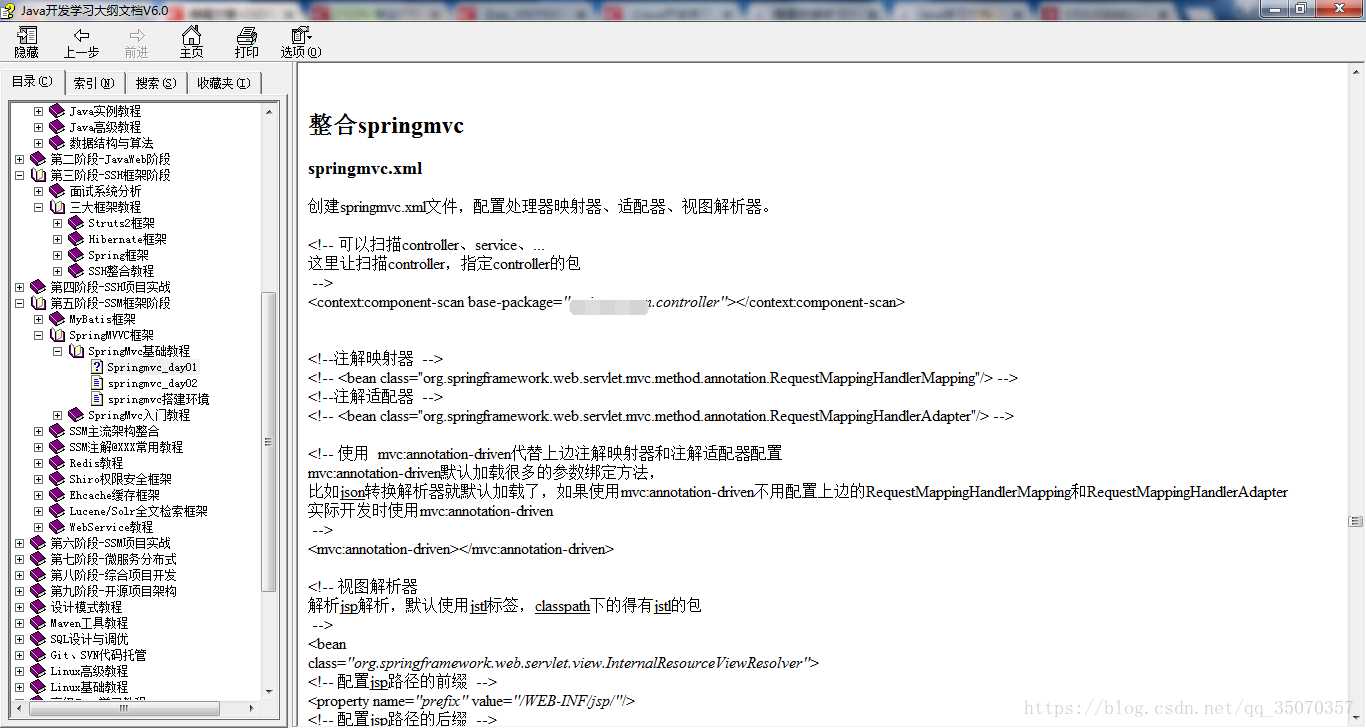The width and height of the screenshot is (1366, 728).
Task: Click book icon beside MyBatis框架
Action: (57, 319)
